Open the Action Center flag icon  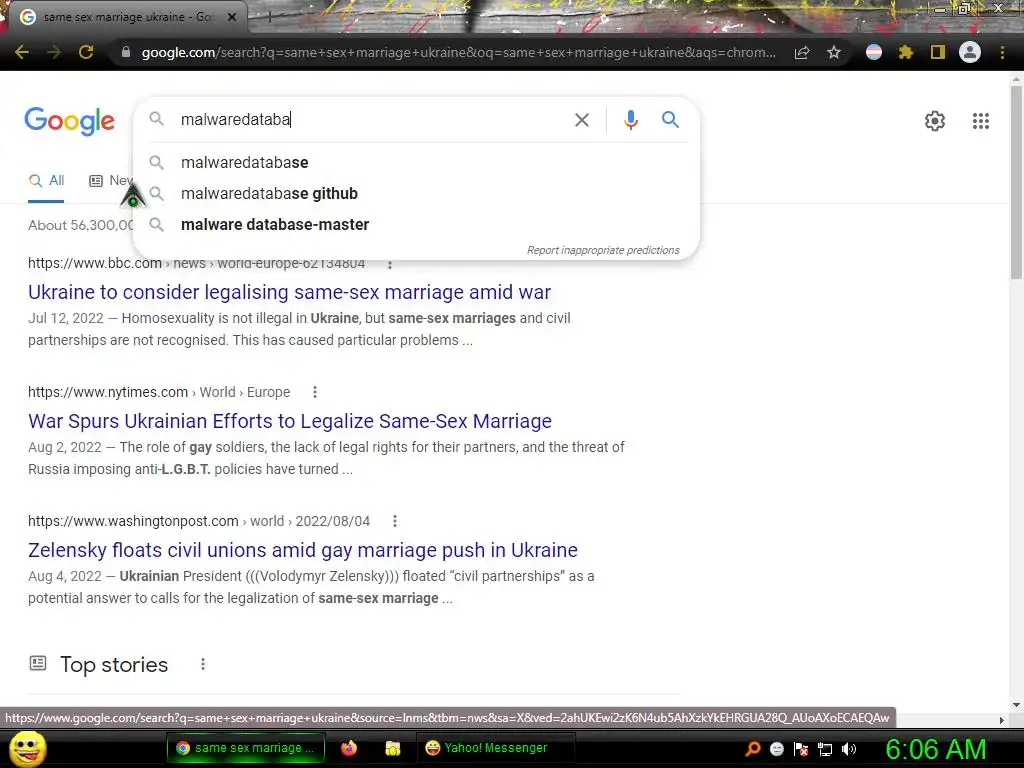801,749
